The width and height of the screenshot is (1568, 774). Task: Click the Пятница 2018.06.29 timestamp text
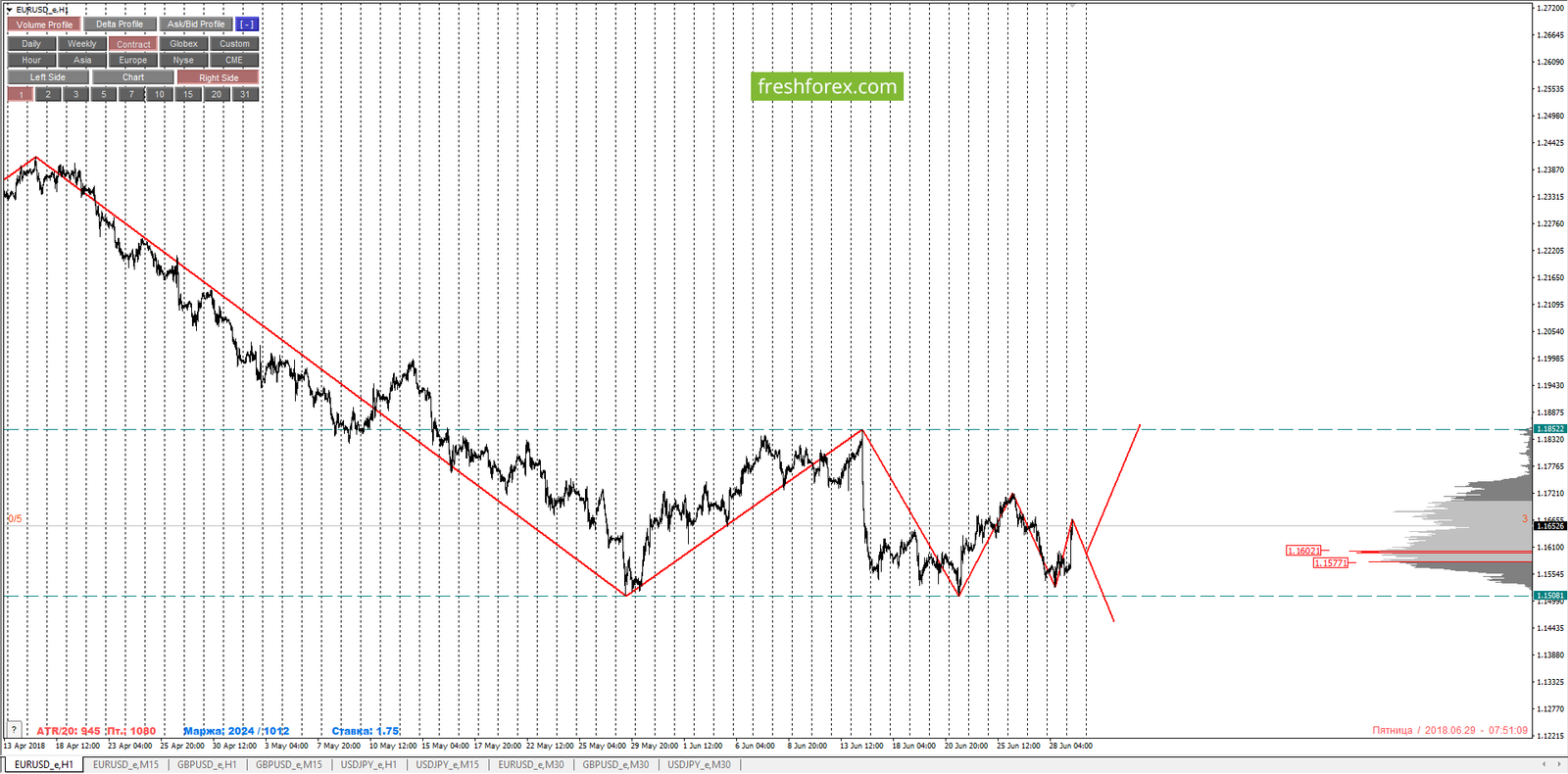click(x=1449, y=730)
